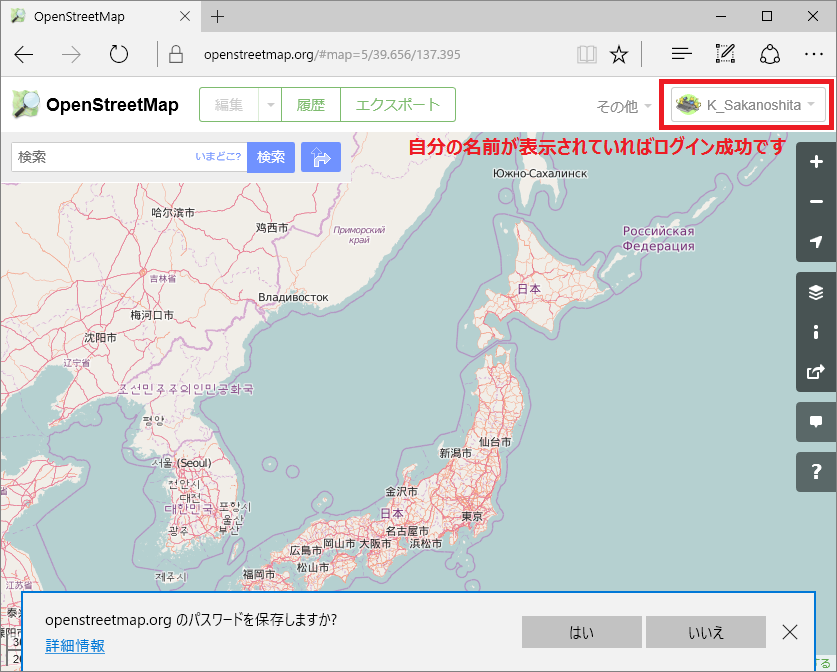Go forward in the browser

pyautogui.click(x=71, y=54)
